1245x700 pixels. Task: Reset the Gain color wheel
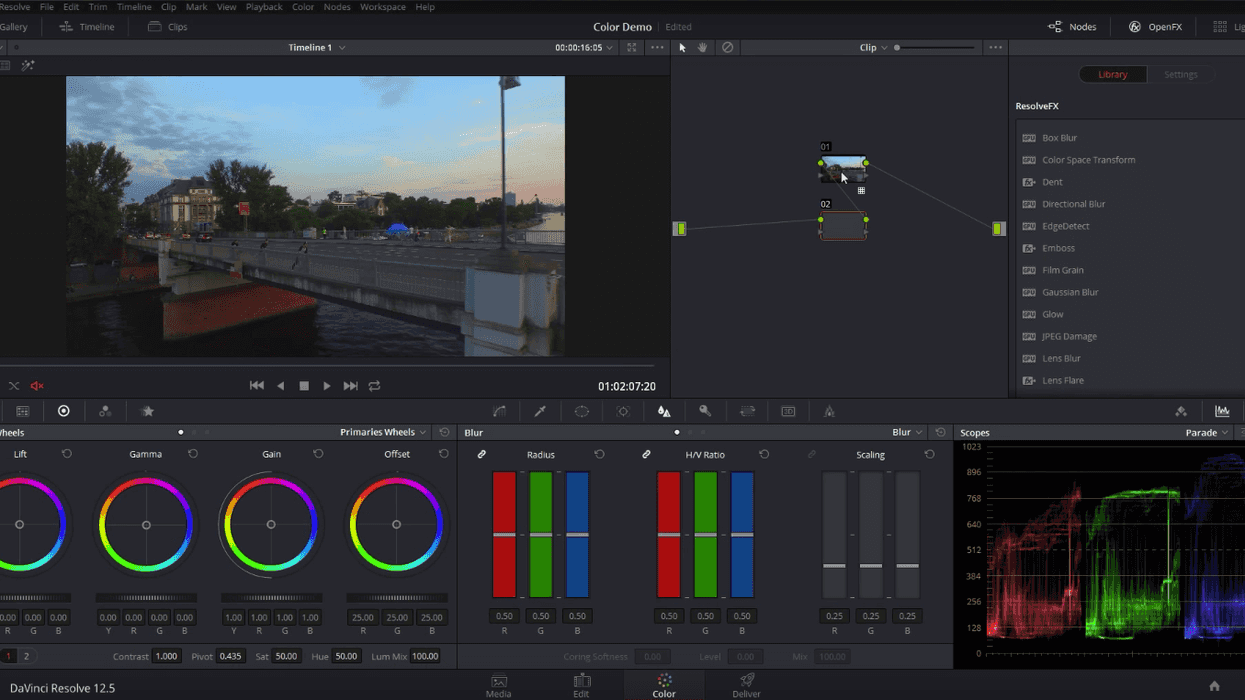[318, 454]
